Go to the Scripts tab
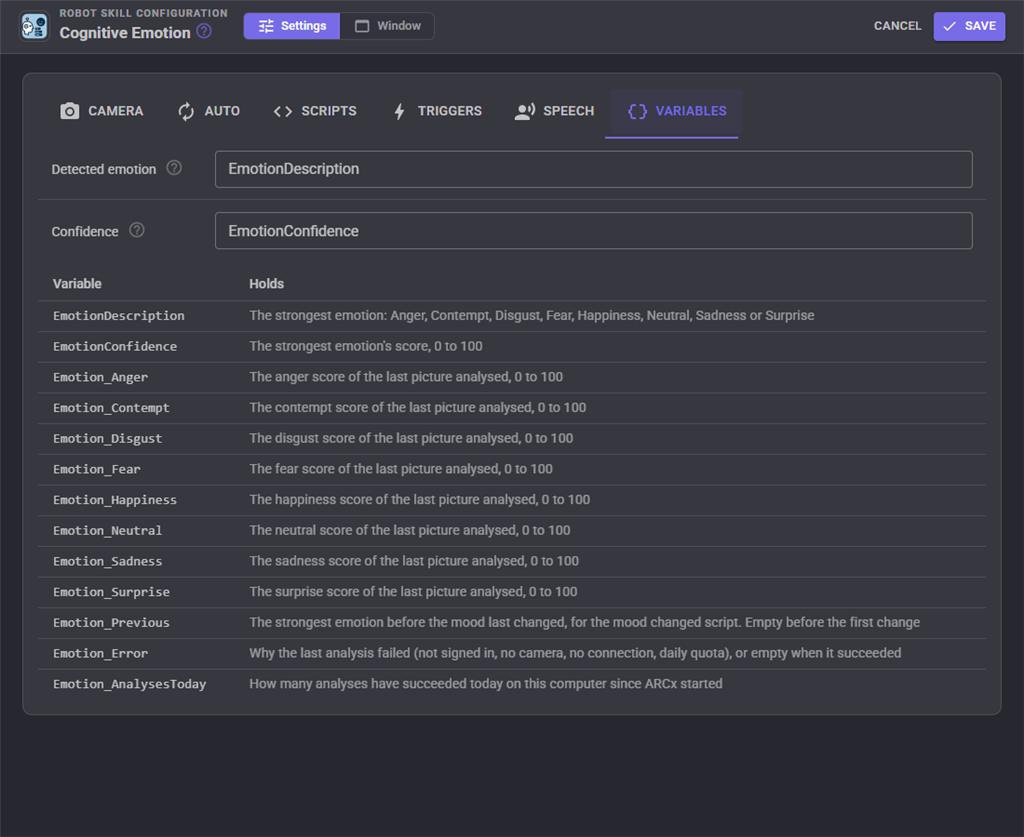1024x837 pixels. pos(315,111)
